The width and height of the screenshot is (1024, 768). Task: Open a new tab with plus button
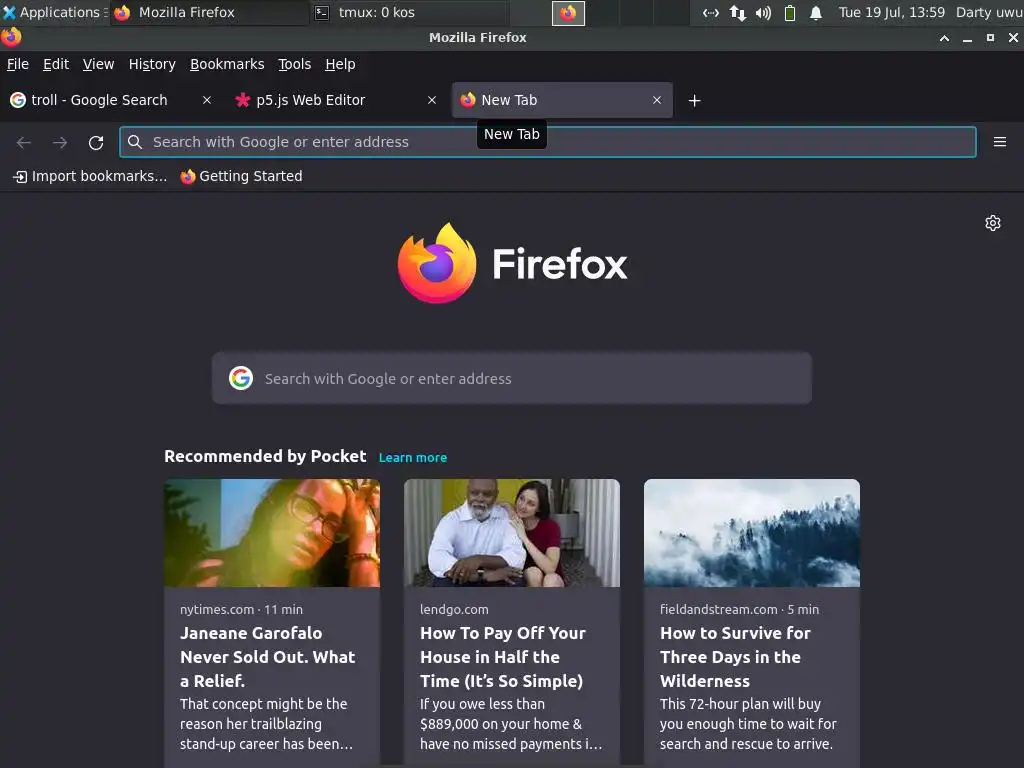(694, 101)
